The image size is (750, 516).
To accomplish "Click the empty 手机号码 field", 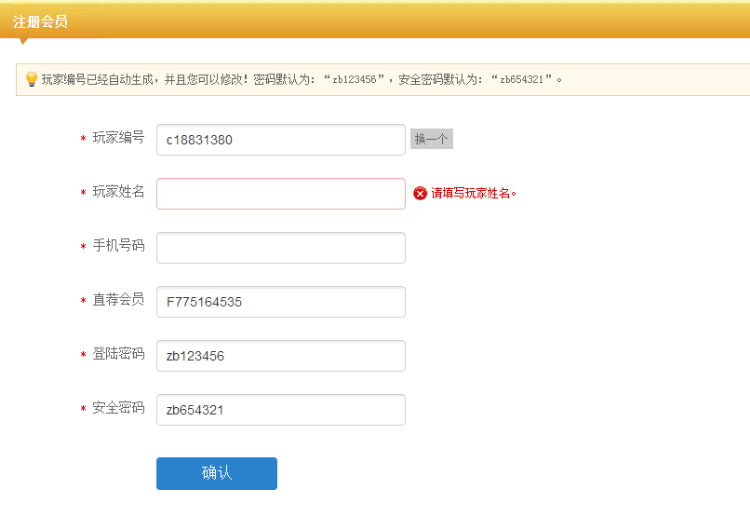I will (x=281, y=248).
